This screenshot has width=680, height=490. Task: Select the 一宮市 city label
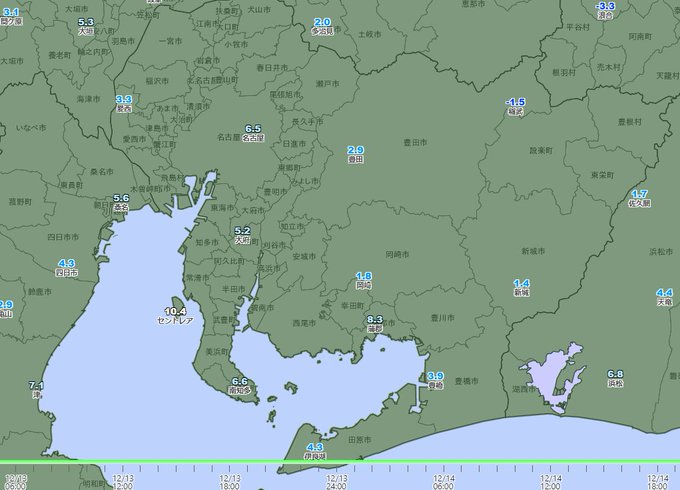coord(170,41)
